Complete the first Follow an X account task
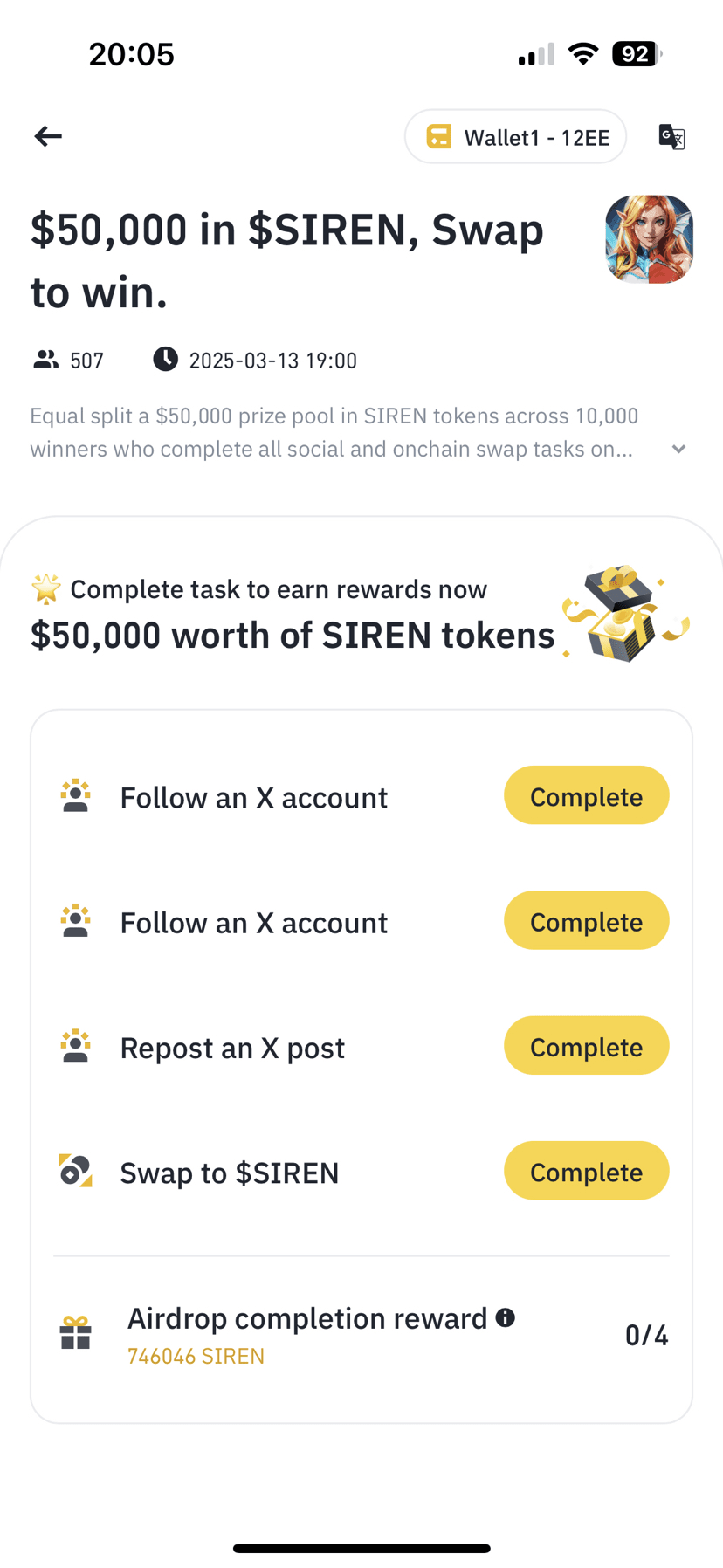The width and height of the screenshot is (723, 1568). click(x=586, y=795)
